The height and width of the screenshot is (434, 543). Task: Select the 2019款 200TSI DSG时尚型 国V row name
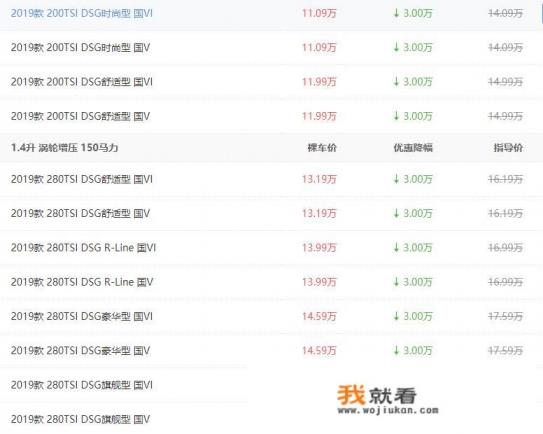tap(80, 47)
